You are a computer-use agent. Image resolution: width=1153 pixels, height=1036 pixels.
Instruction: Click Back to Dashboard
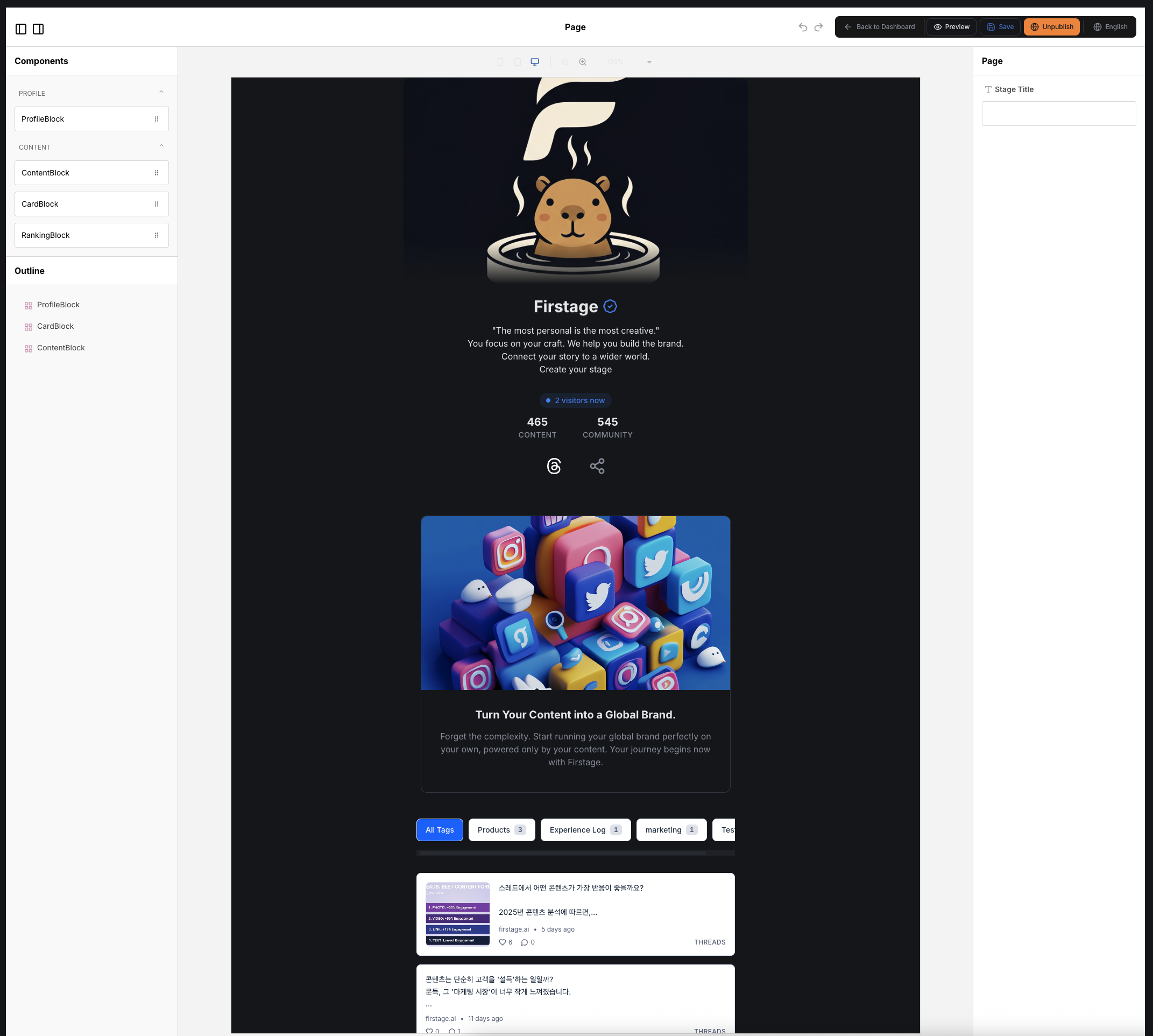[x=879, y=27]
